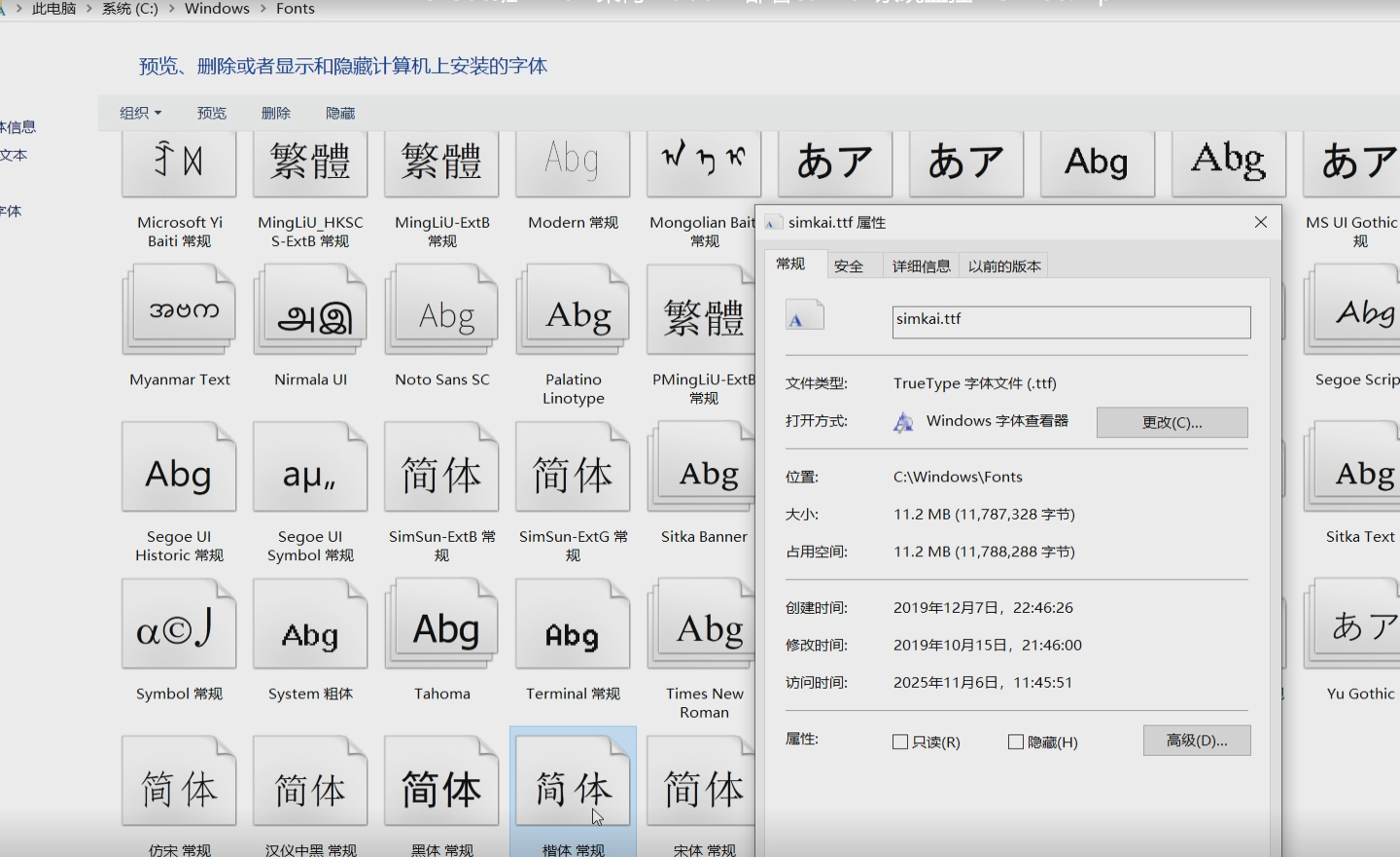This screenshot has width=1400, height=857.
Task: Select the PMingLiU-ExtB font icon
Action: tap(701, 310)
